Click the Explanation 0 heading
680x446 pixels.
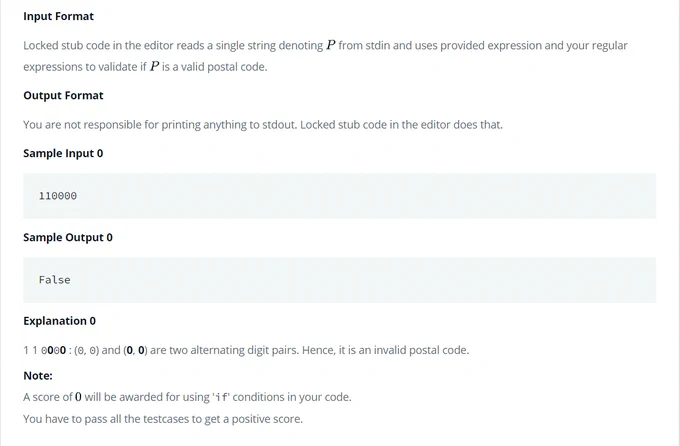pyautogui.click(x=59, y=321)
